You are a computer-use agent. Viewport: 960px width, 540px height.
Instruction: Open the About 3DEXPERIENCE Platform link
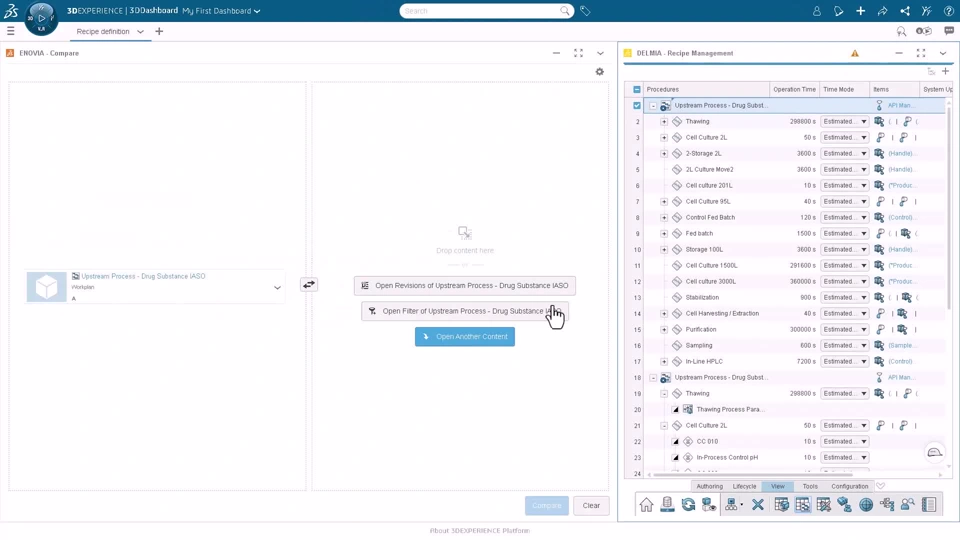click(x=479, y=531)
